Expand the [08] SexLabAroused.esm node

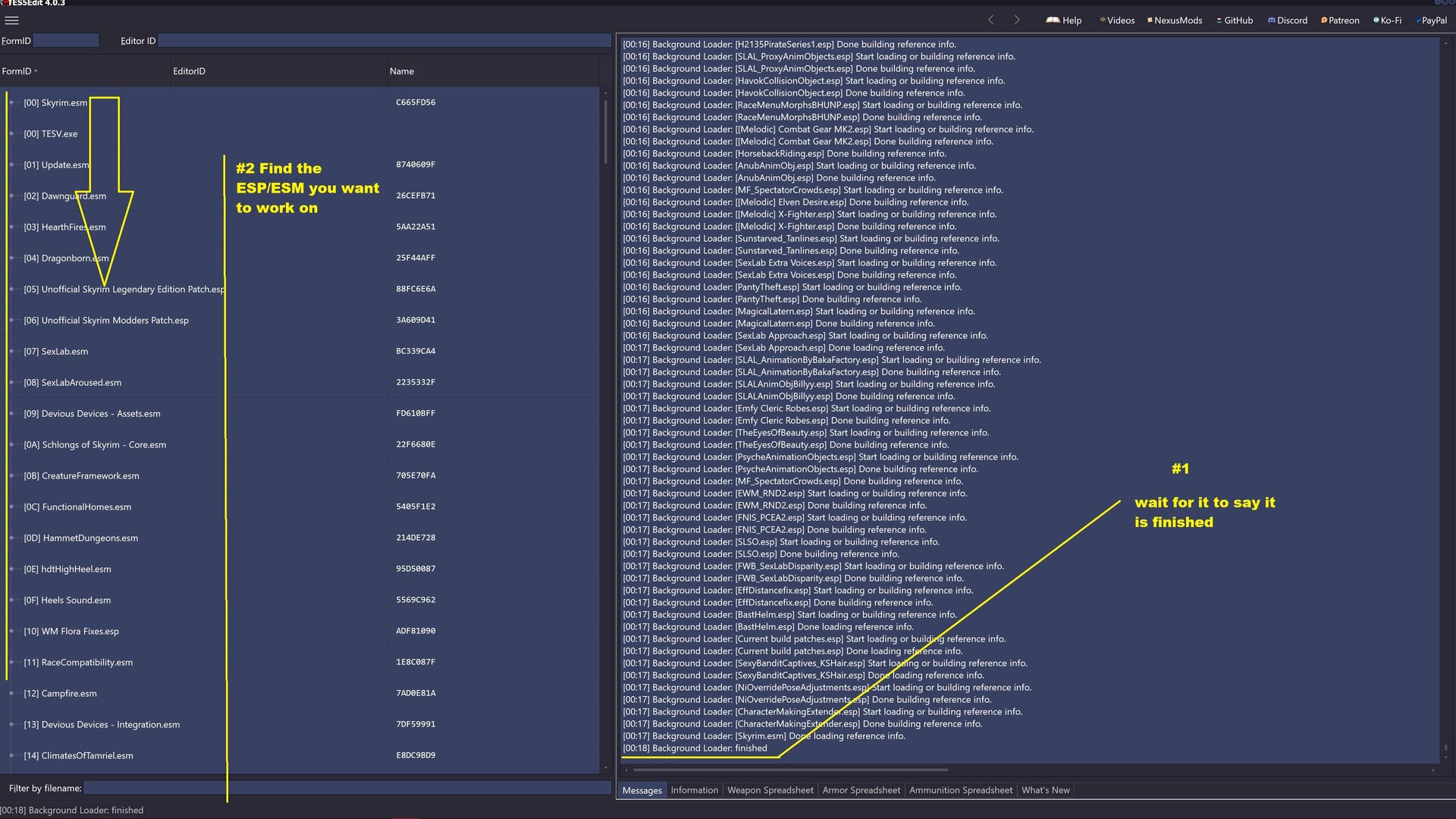tap(11, 382)
